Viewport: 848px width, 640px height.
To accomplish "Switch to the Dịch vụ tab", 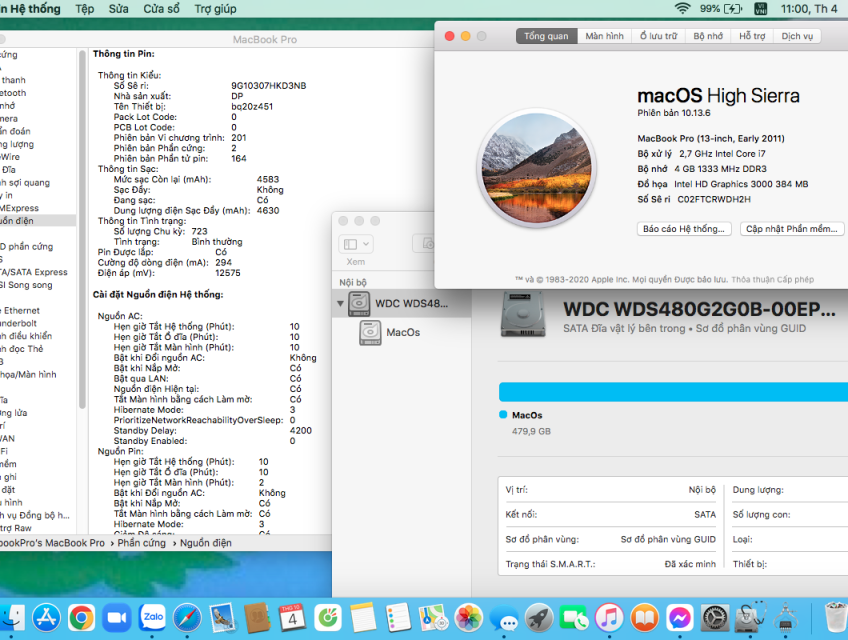I will 797,36.
